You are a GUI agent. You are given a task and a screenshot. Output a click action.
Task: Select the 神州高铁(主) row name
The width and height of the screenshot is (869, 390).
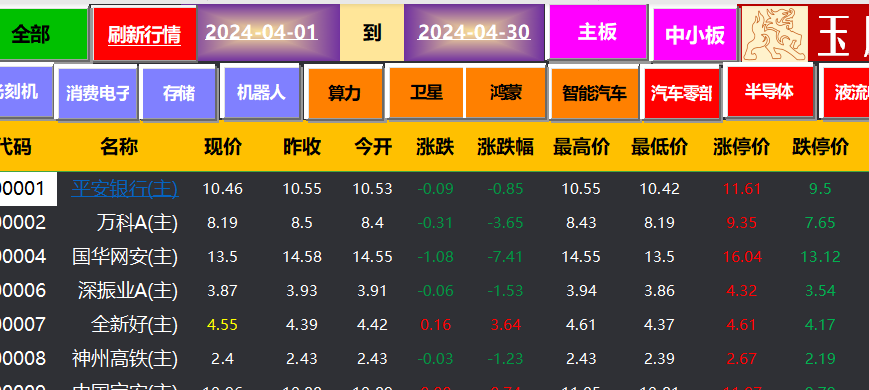(125, 358)
